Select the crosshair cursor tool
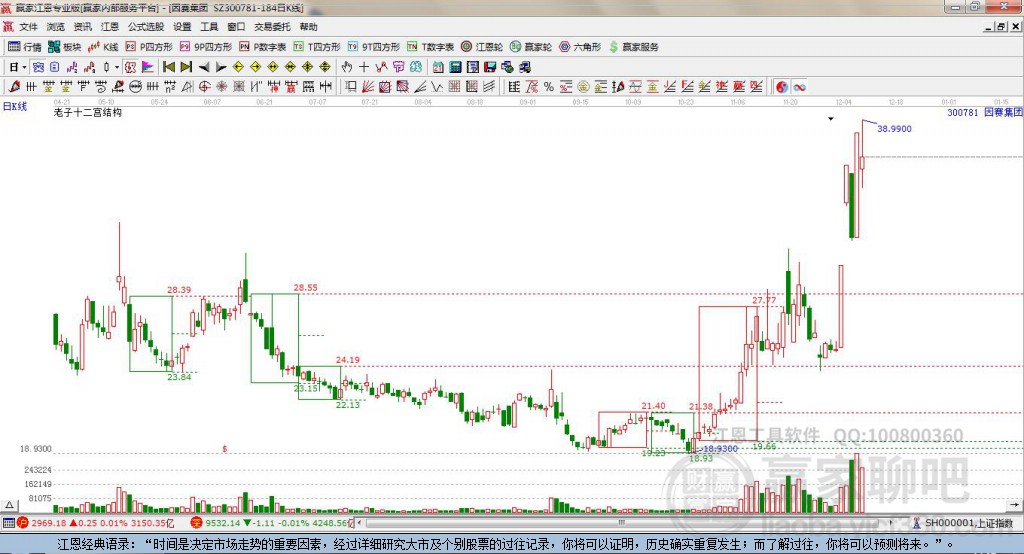This screenshot has width=1024, height=554. (x=364, y=67)
